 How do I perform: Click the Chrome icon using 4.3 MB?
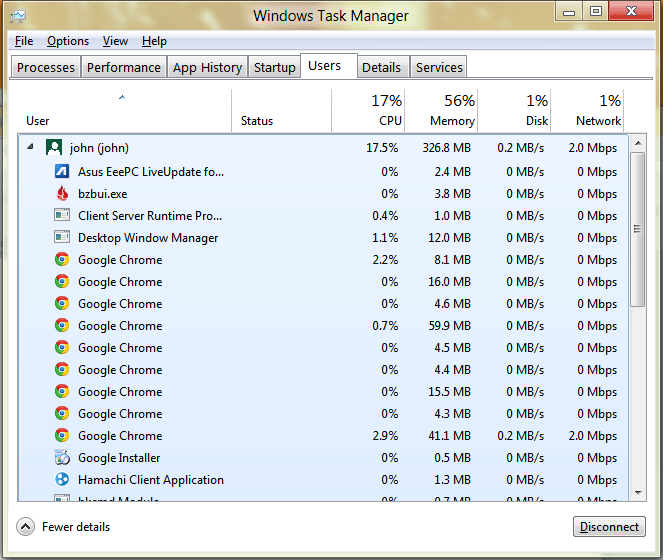pos(62,413)
